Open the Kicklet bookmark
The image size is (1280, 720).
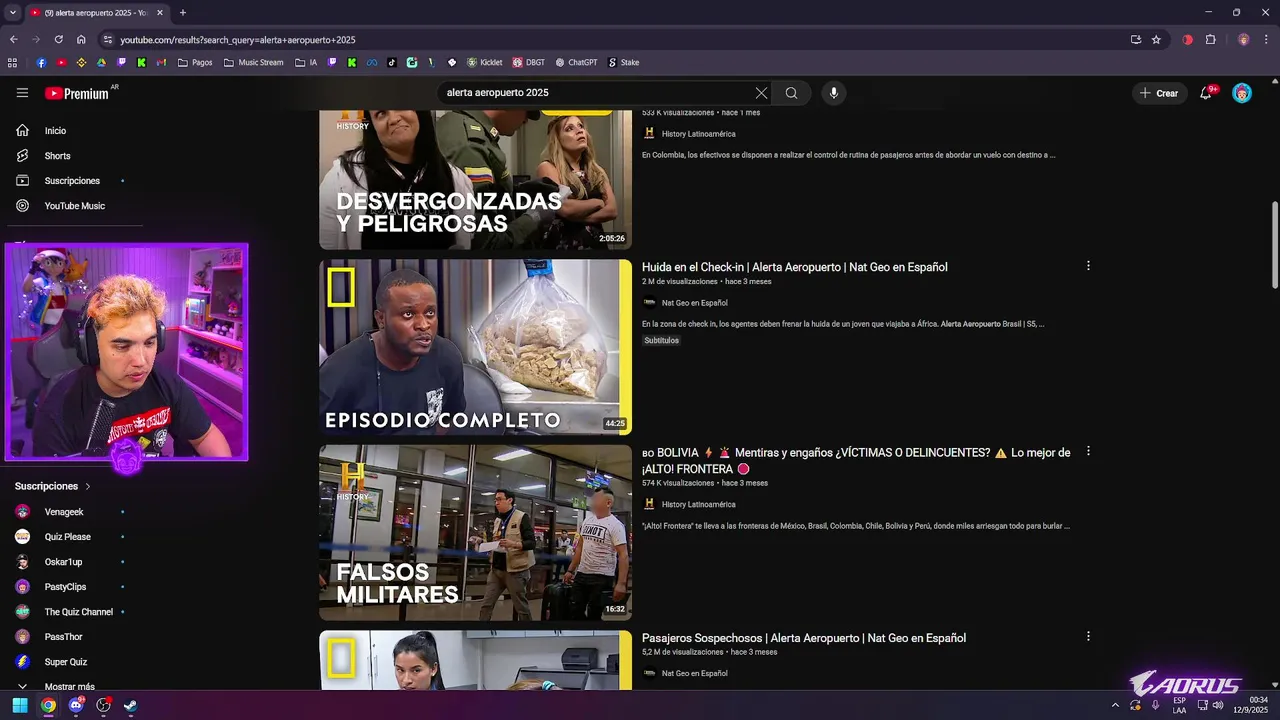tap(485, 62)
